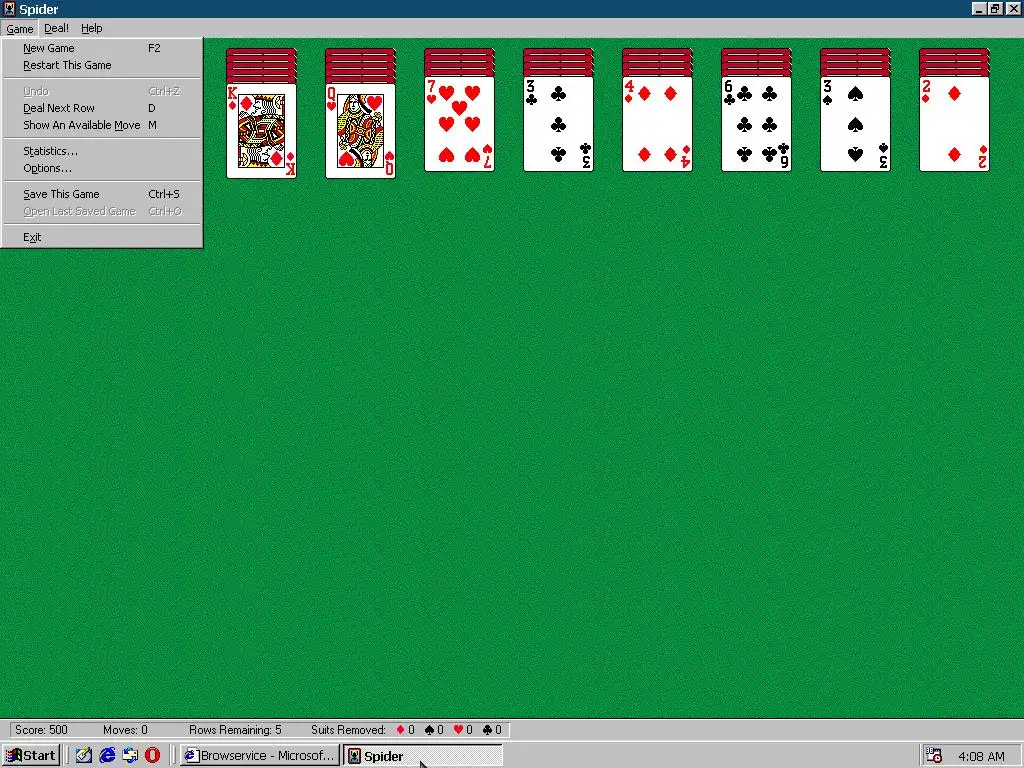Select the Queen of Hearts card
The image size is (1024, 768).
360,131
